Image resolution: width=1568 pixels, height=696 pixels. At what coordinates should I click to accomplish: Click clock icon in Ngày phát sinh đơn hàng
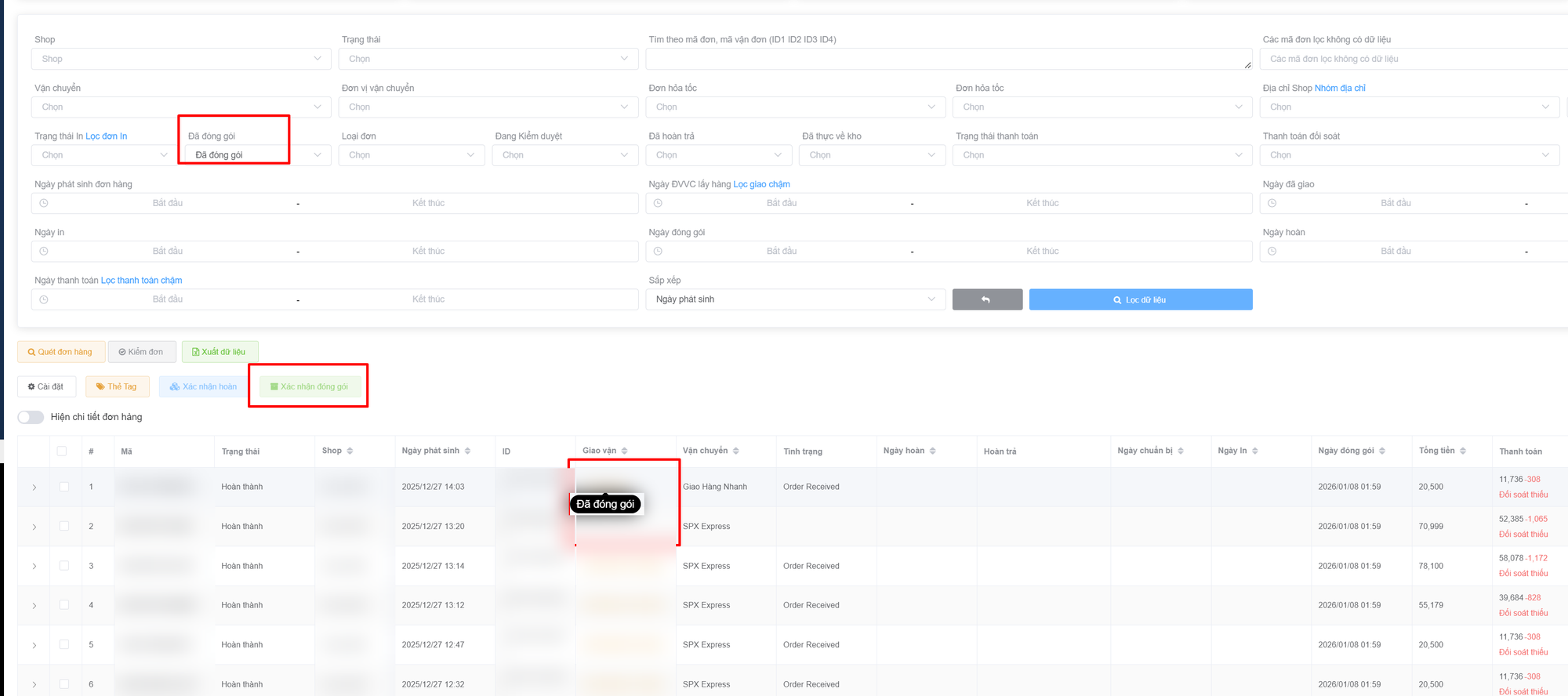pyautogui.click(x=44, y=203)
